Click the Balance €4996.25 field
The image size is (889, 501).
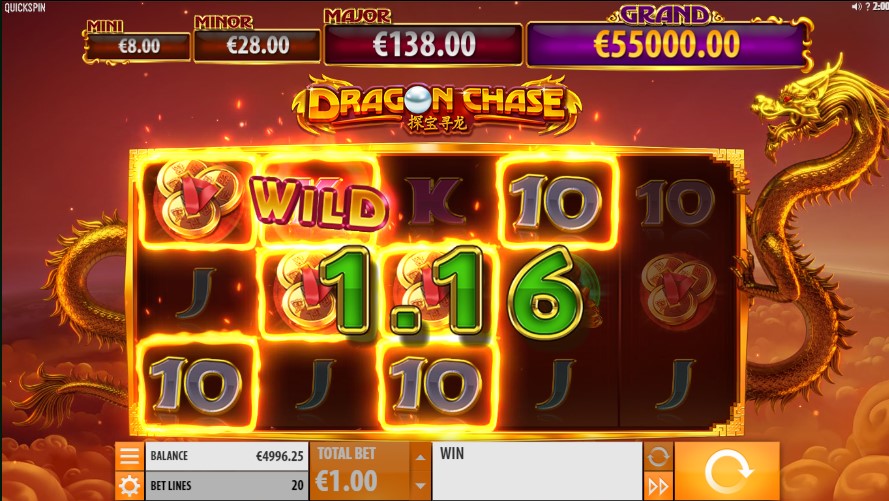click(227, 456)
